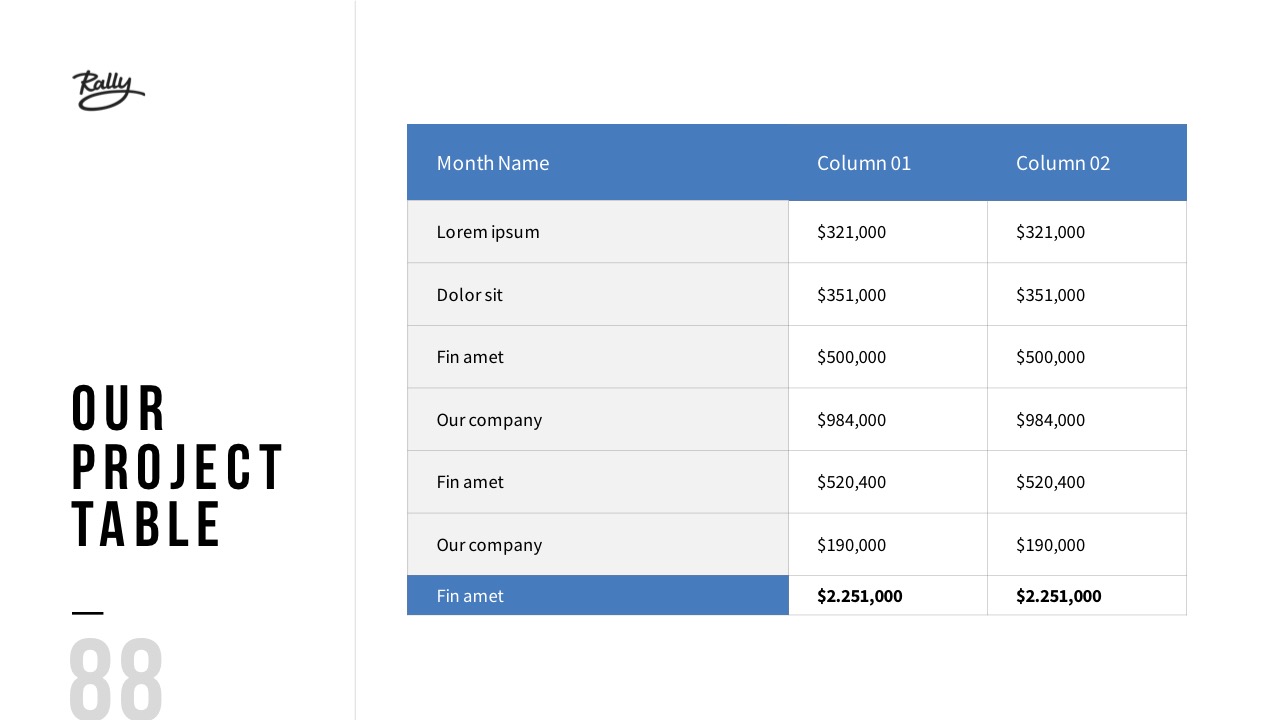Click the $190,000 value under Column 02
Image resolution: width=1280 pixels, height=720 pixels.
click(x=1050, y=545)
